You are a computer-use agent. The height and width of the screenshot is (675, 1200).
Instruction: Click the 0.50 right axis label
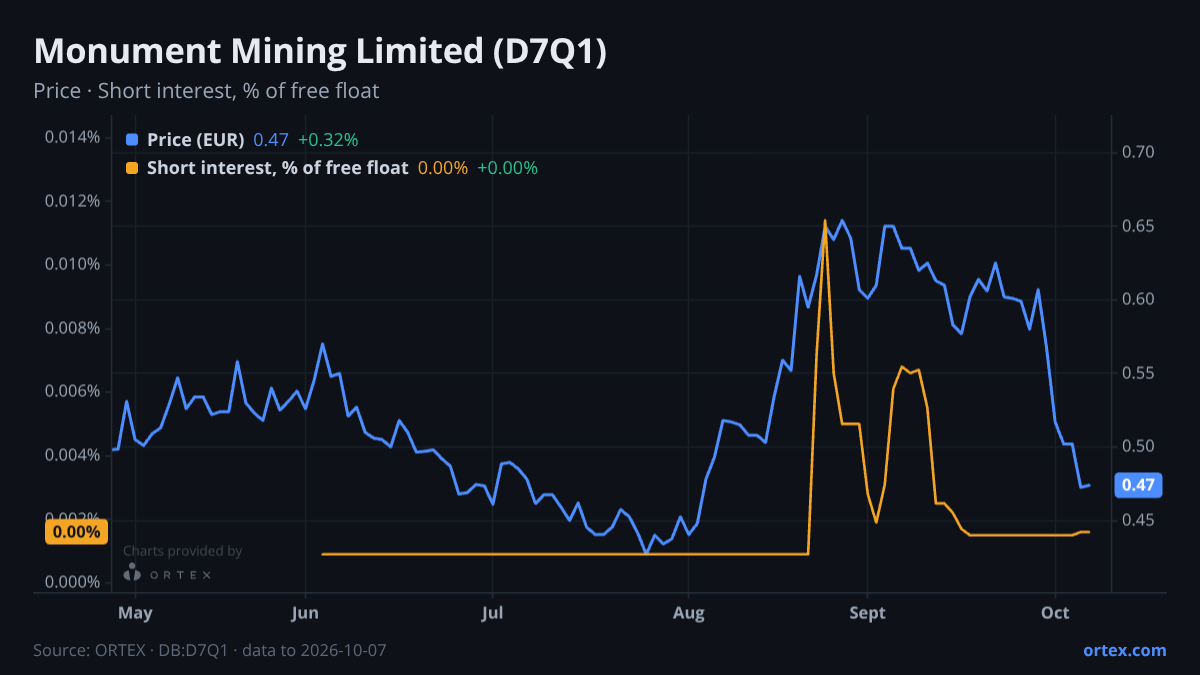pos(1139,446)
